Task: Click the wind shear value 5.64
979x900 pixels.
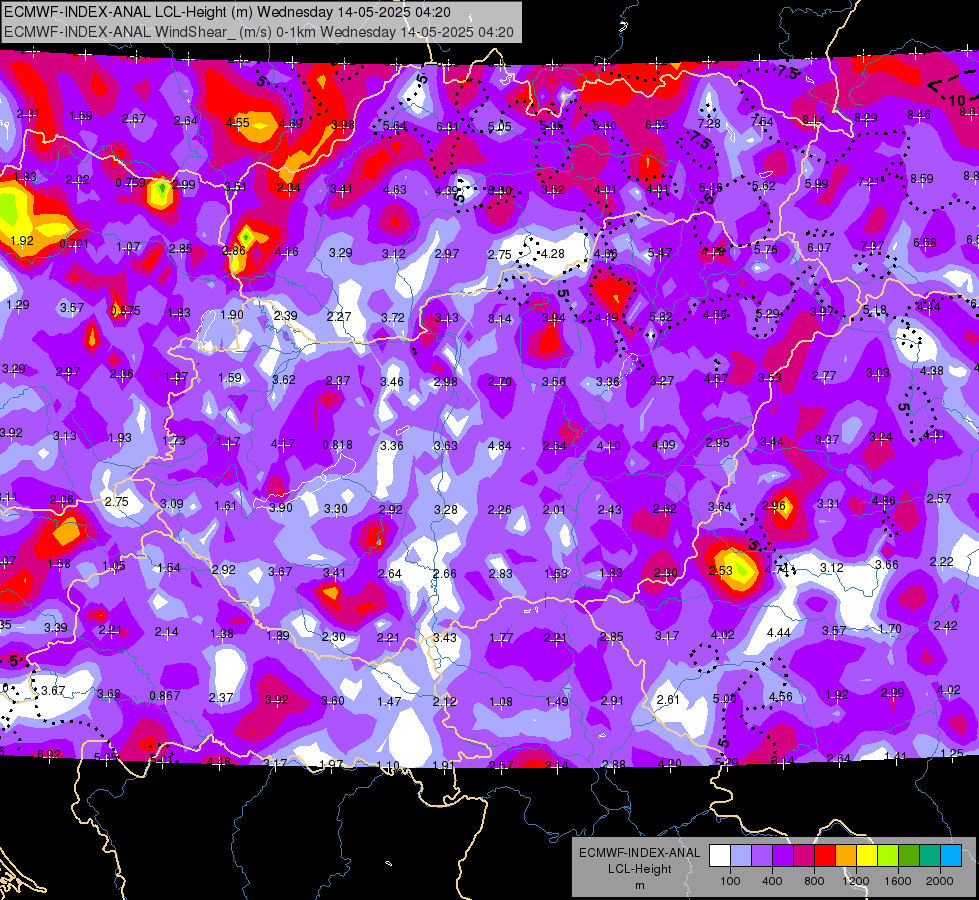Action: [395, 126]
